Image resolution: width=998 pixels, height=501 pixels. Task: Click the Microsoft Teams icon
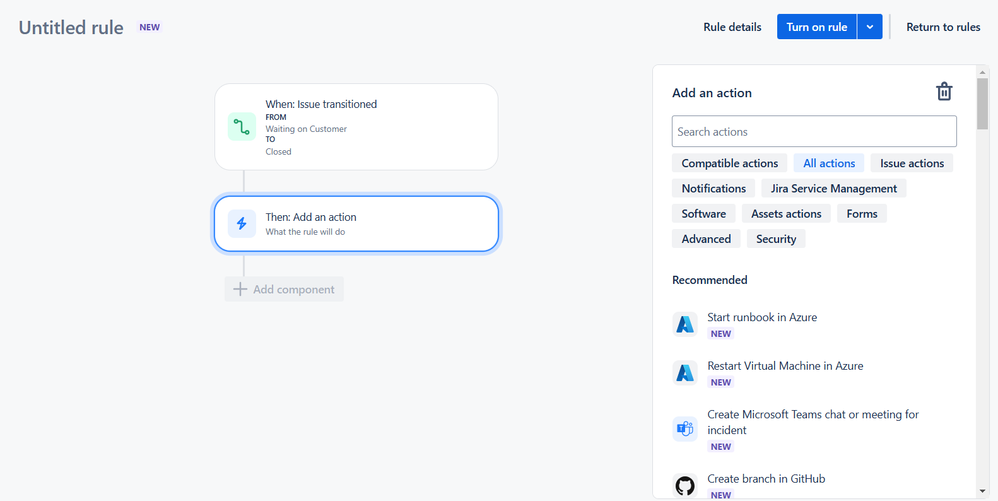[x=685, y=429]
